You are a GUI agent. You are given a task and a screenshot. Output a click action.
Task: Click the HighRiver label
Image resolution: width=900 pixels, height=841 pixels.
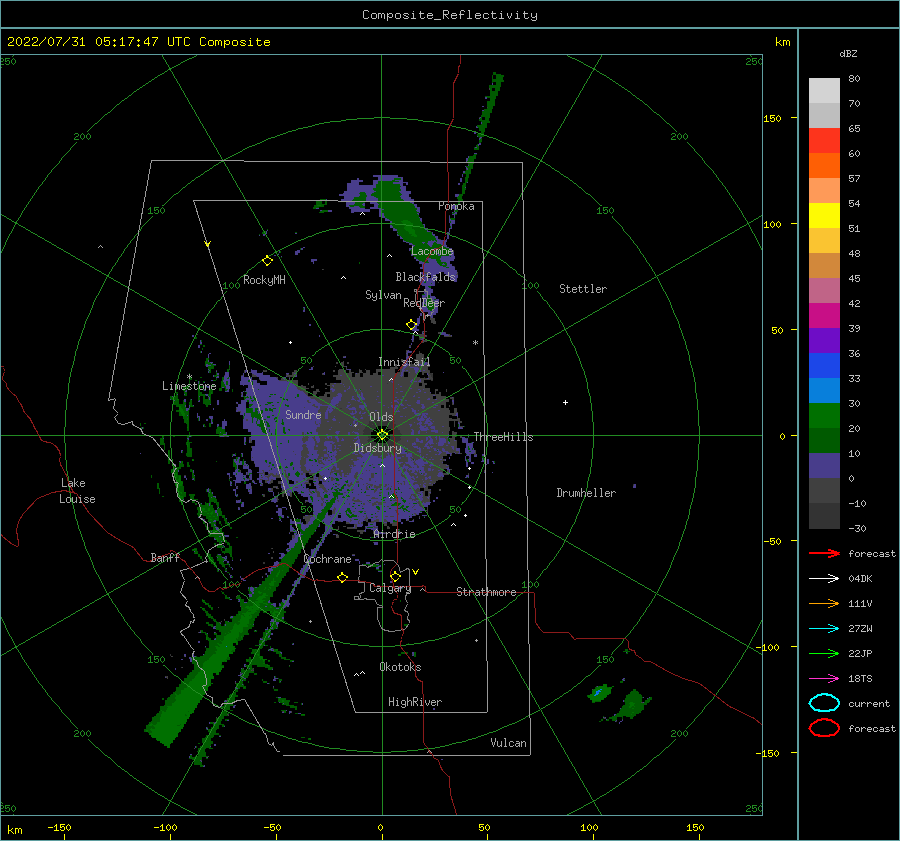[x=415, y=702]
